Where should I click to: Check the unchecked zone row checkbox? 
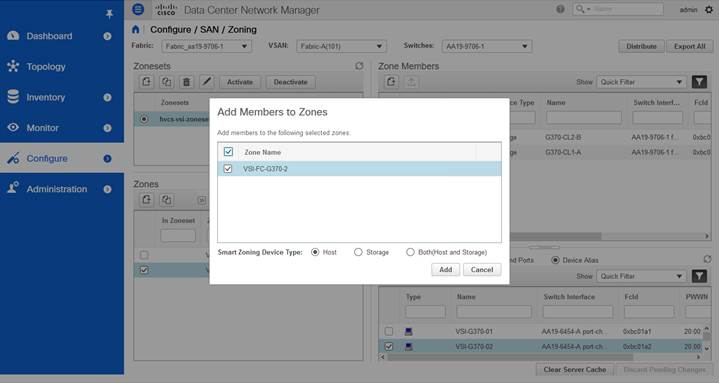point(144,255)
